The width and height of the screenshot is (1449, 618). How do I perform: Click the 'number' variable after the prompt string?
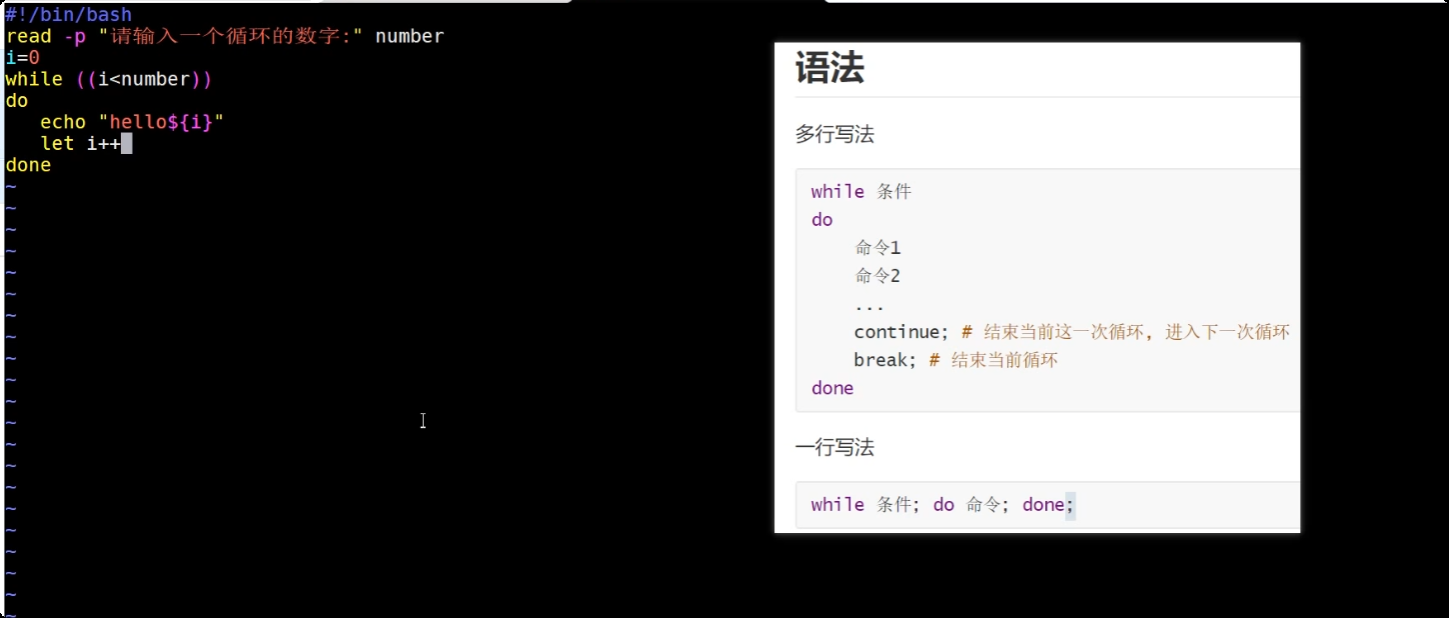pyautogui.click(x=409, y=36)
